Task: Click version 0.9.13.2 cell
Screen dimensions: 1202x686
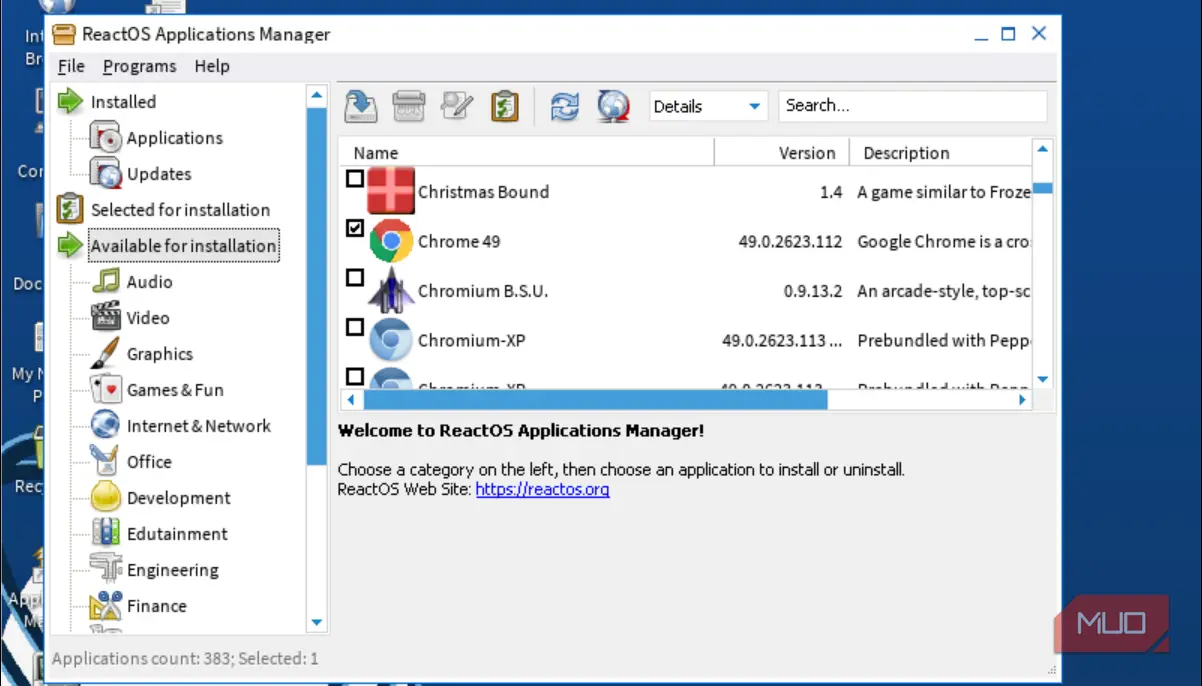Action: pos(813,291)
